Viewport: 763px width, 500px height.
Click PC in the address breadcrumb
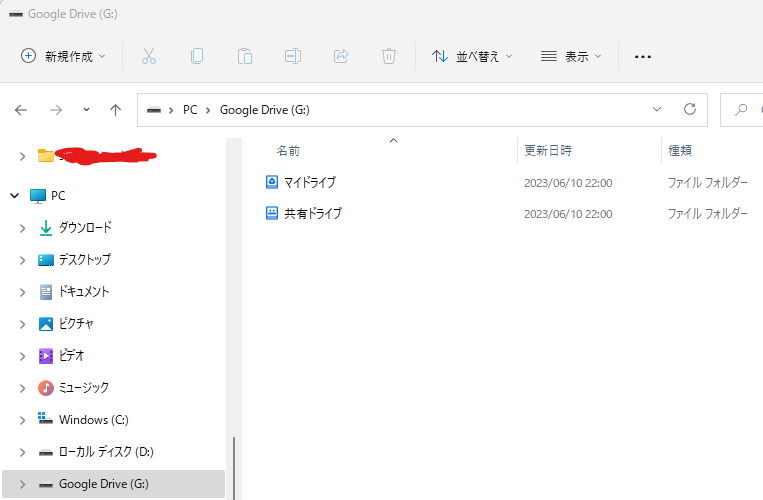tap(190, 110)
